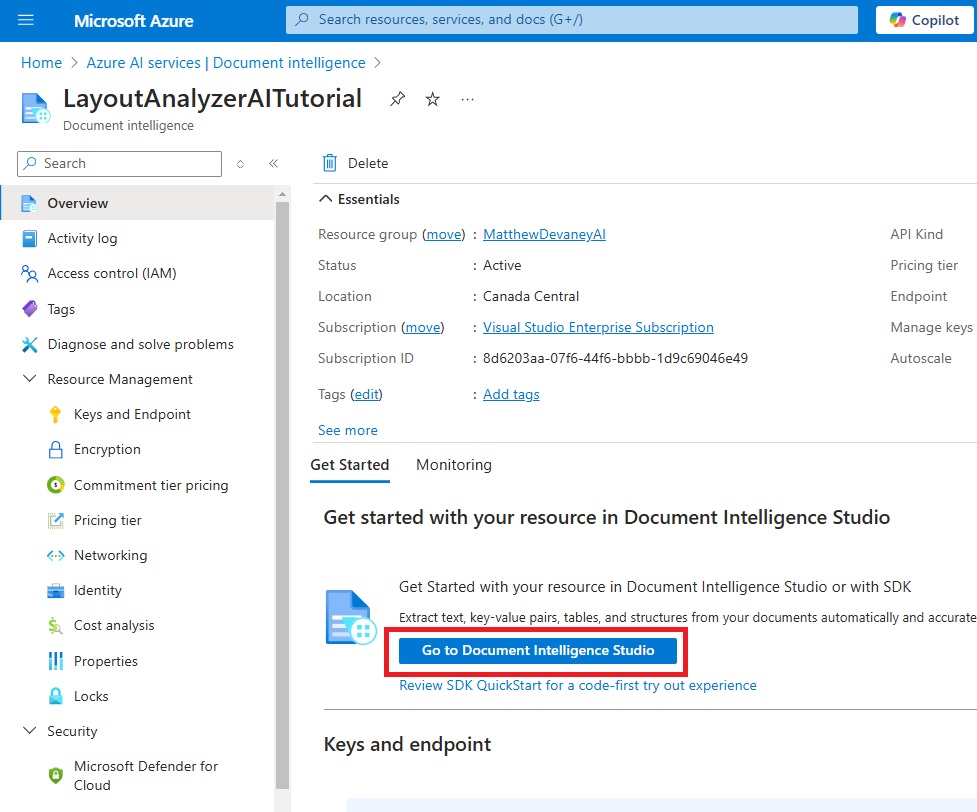Click the Resource group move link
Image resolution: width=977 pixels, height=812 pixels.
click(444, 234)
